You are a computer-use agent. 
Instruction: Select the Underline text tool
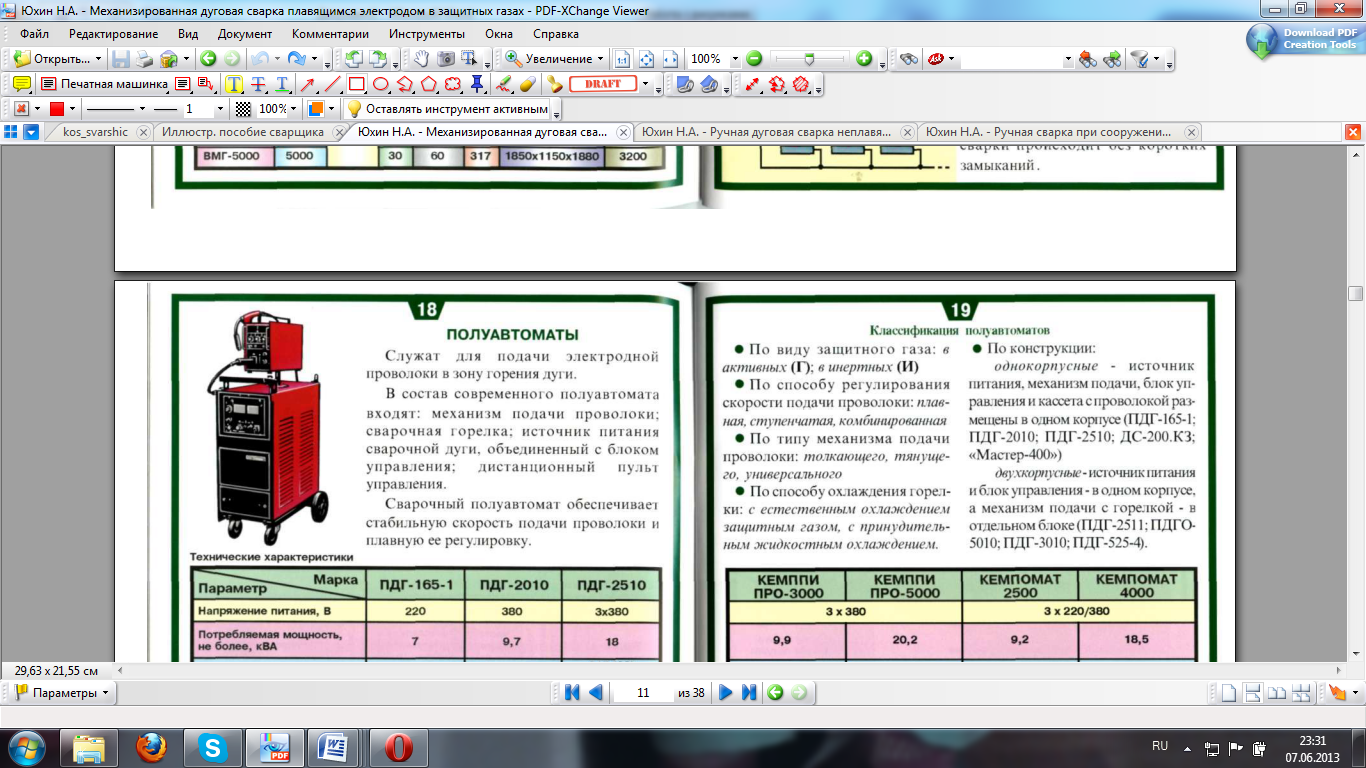(282, 84)
